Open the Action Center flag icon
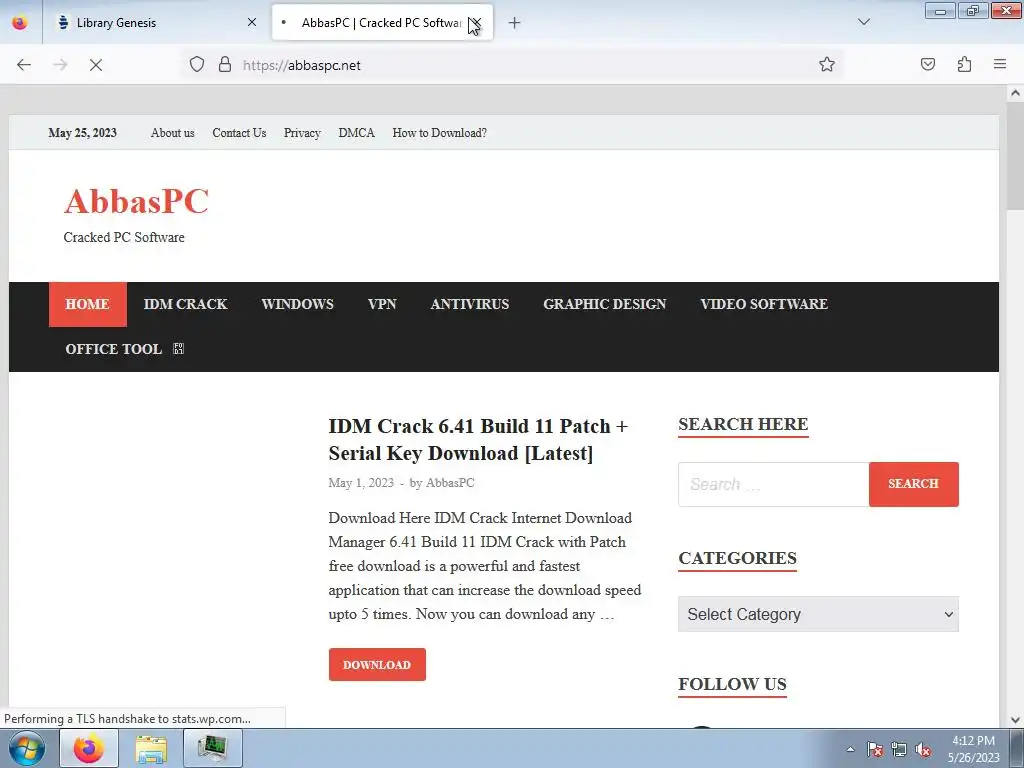 coord(874,749)
